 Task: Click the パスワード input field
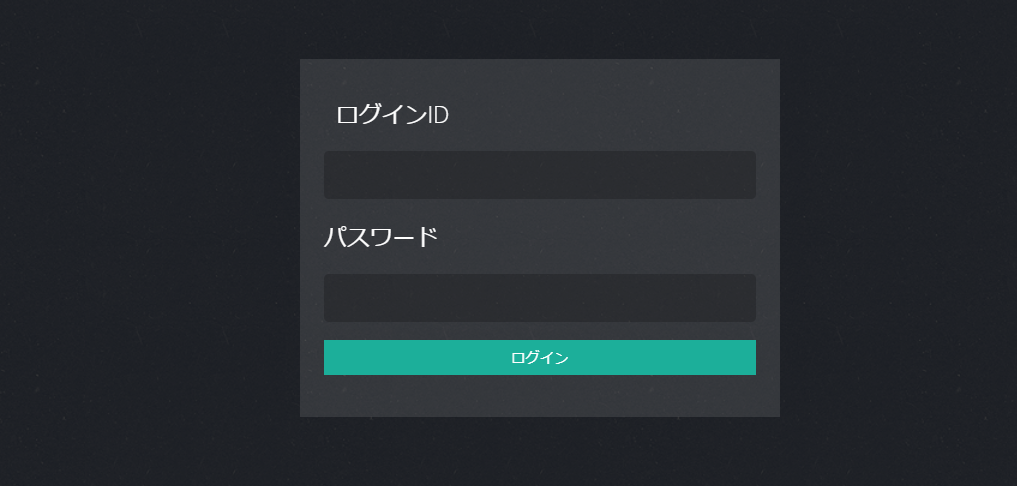tap(539, 298)
